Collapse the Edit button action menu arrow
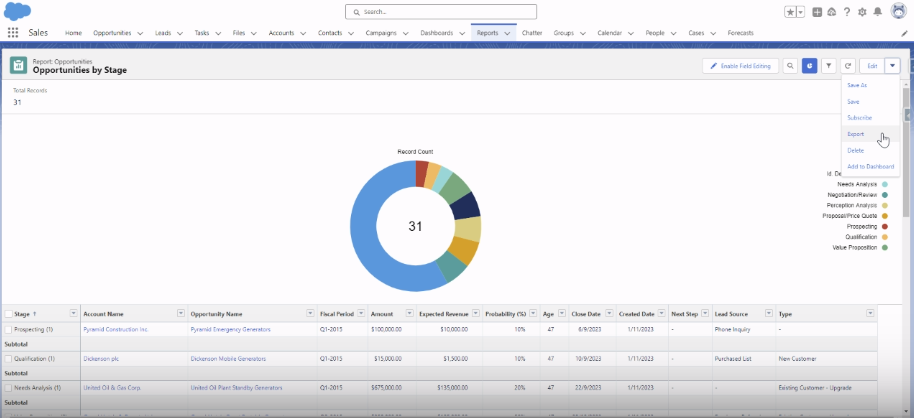Screen dimensions: 914x418 892,66
